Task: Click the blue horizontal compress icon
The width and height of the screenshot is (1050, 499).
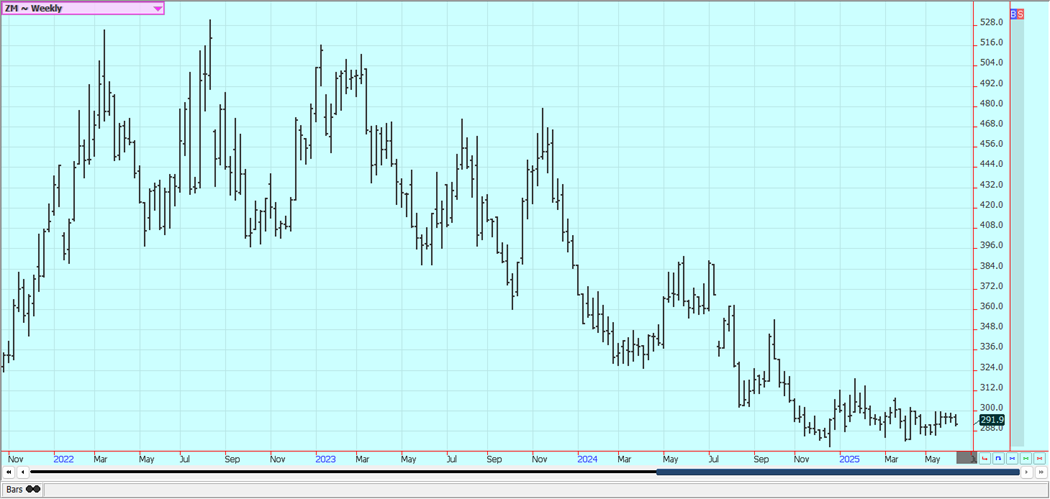Action: (1012, 459)
